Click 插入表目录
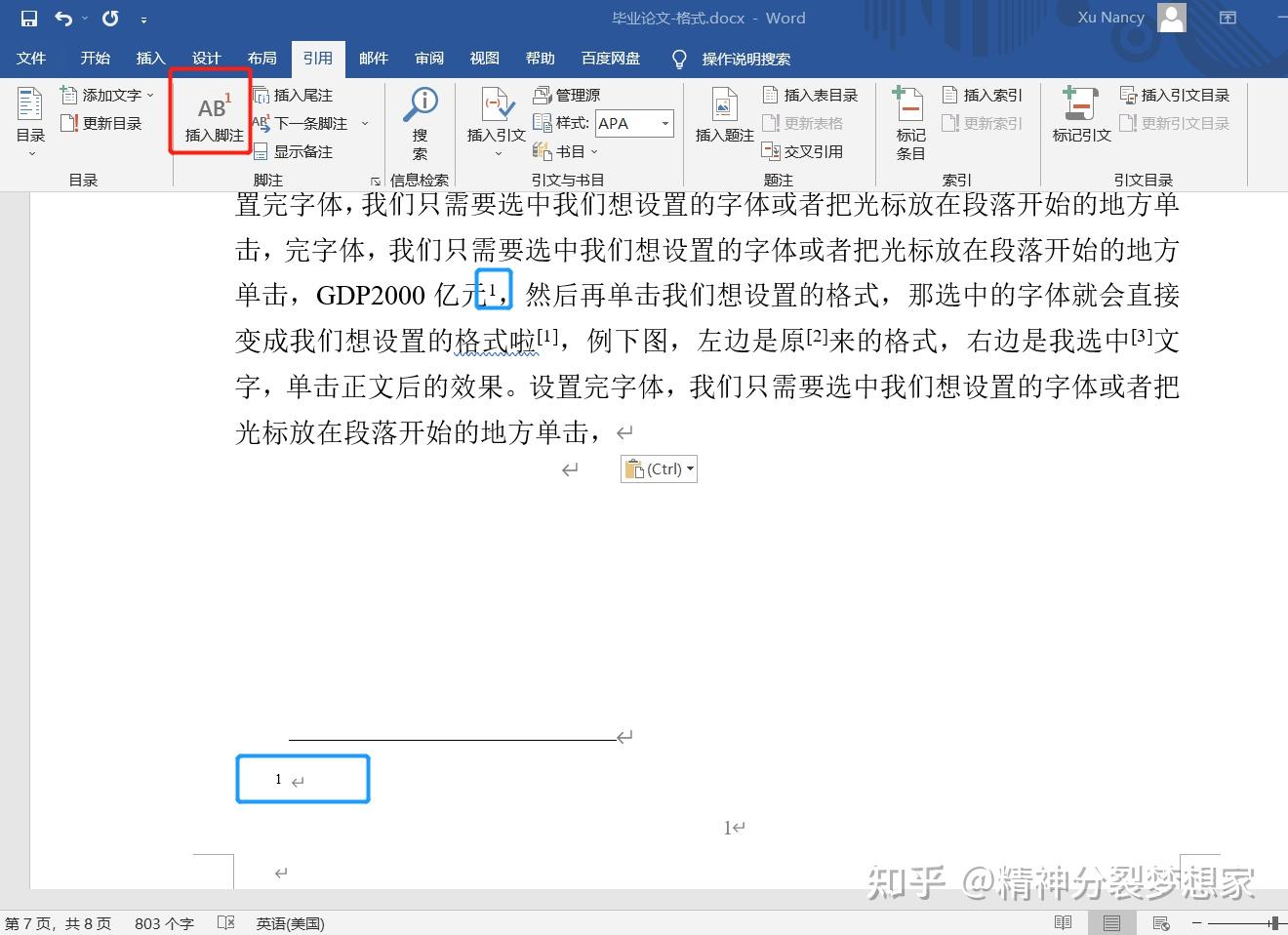The image size is (1288, 935). (811, 95)
